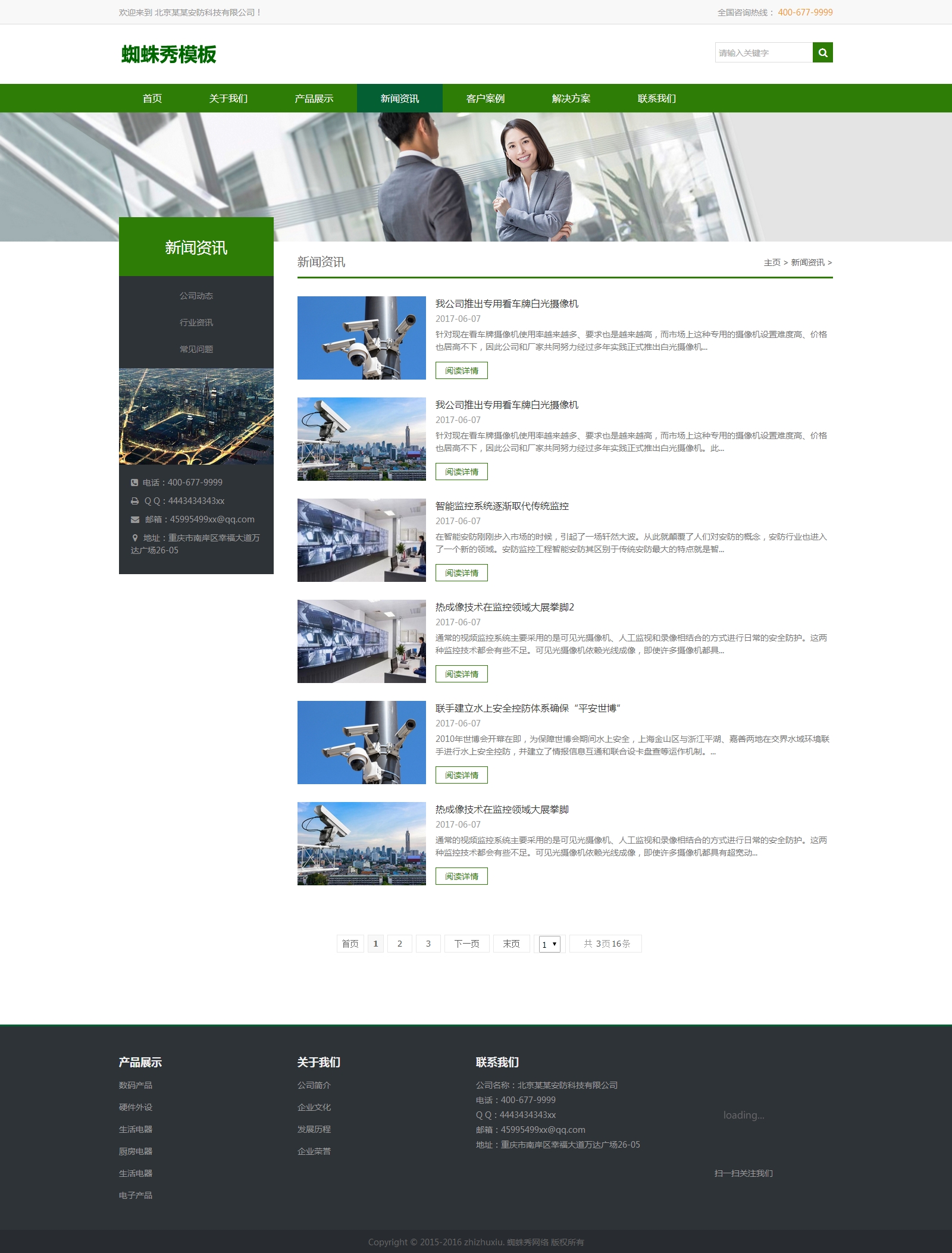Go to 联系我们 in the navigation bar
This screenshot has height=1253, width=952.
pos(656,98)
